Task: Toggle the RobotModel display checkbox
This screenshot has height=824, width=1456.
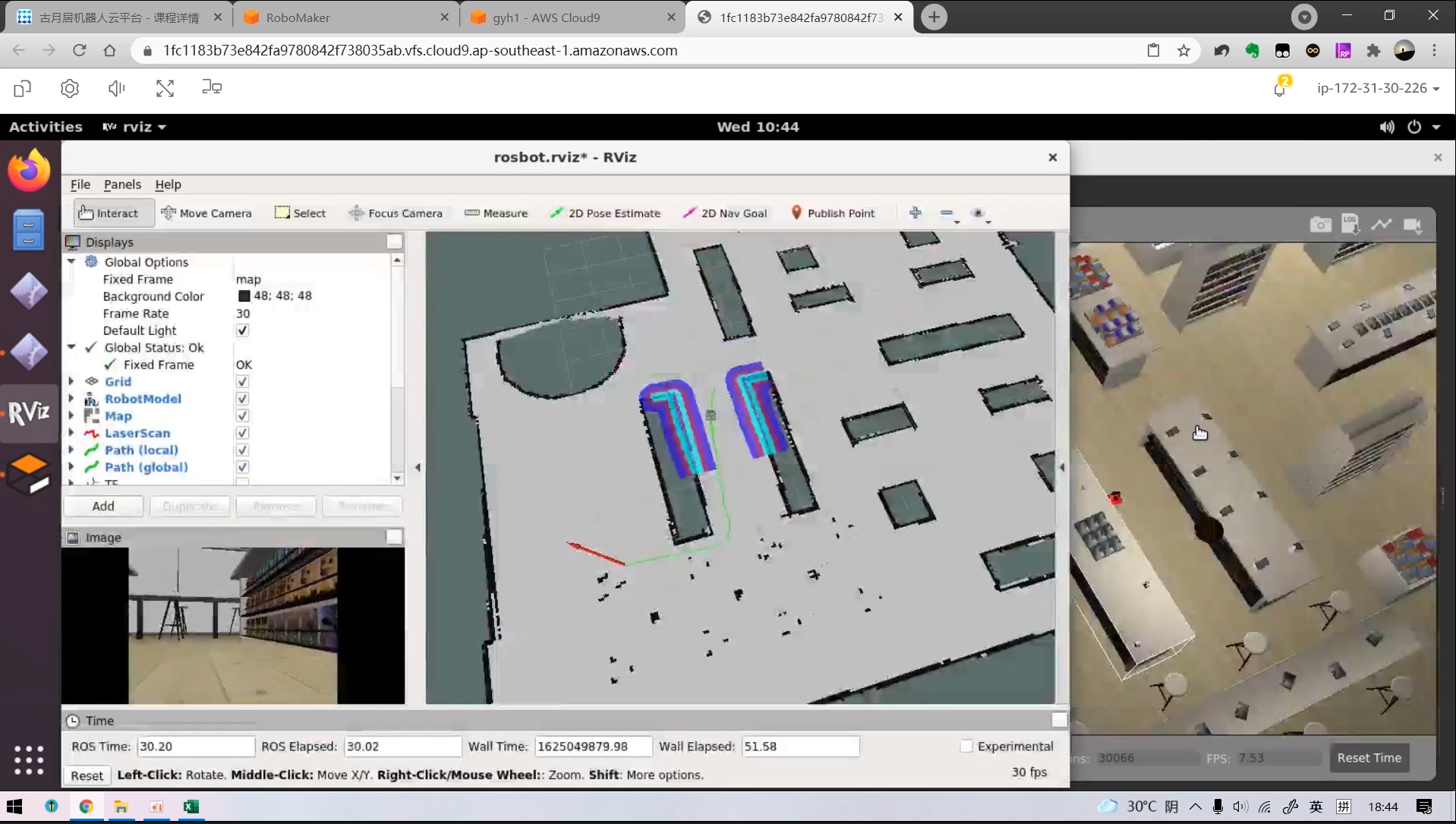Action: click(242, 399)
